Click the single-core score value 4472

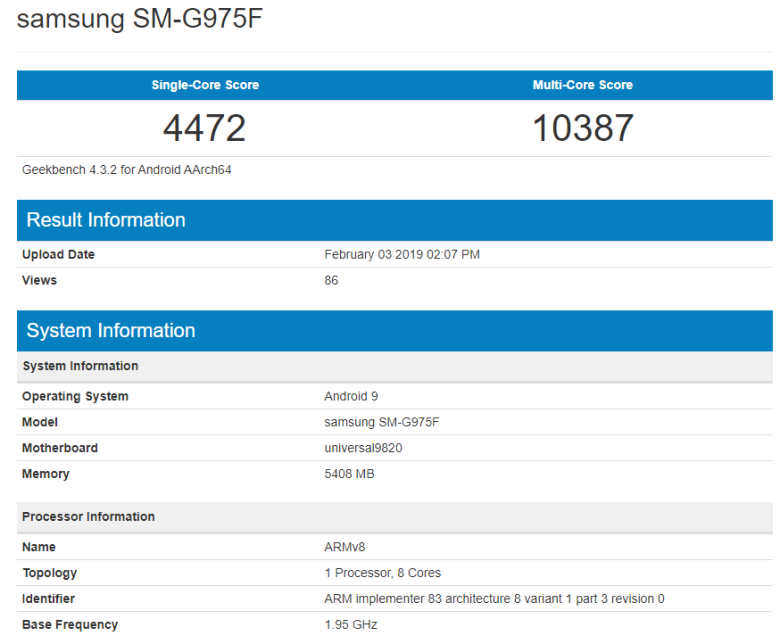(x=204, y=128)
